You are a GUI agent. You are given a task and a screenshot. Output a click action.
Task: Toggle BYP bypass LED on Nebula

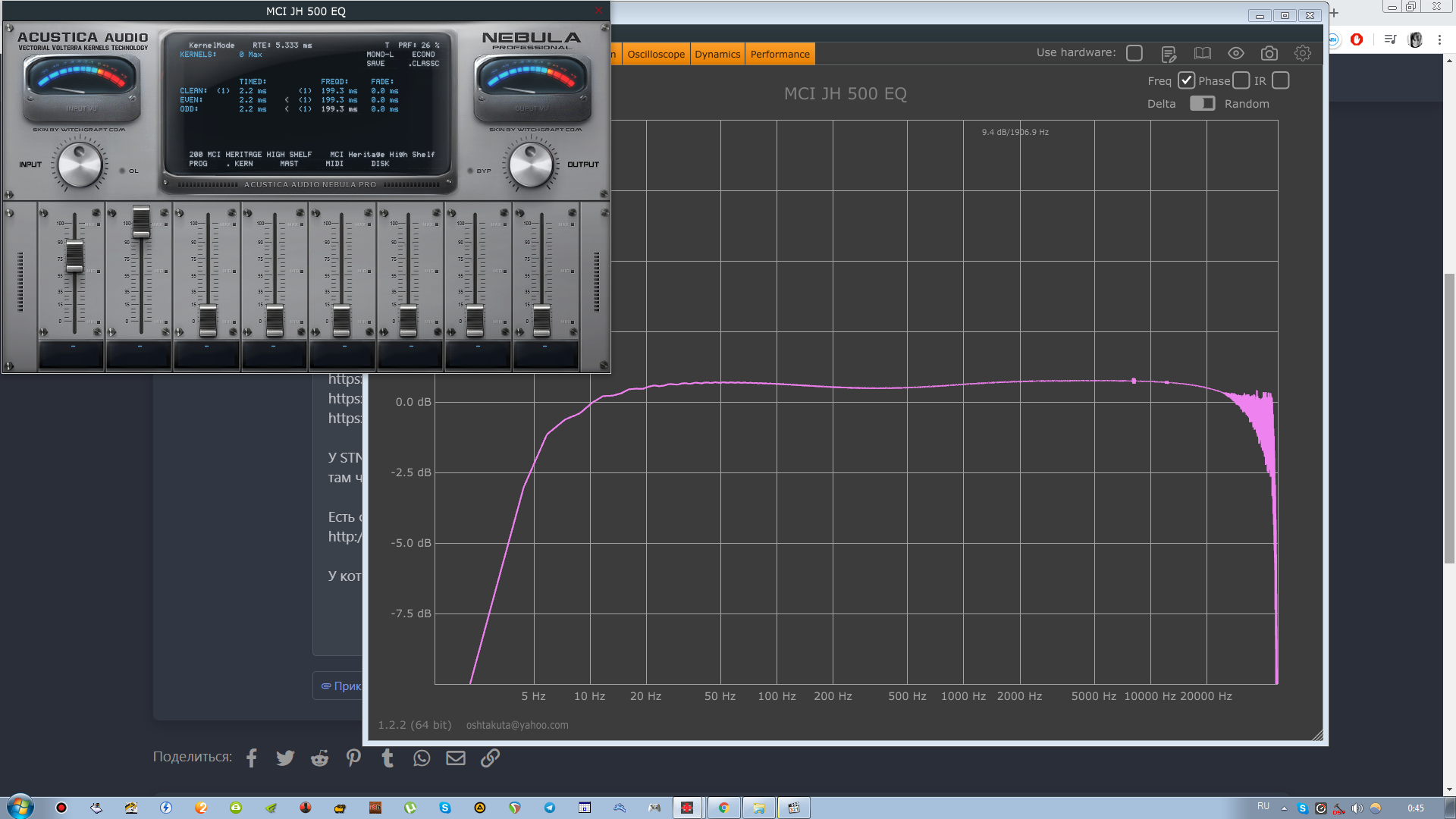pos(470,171)
